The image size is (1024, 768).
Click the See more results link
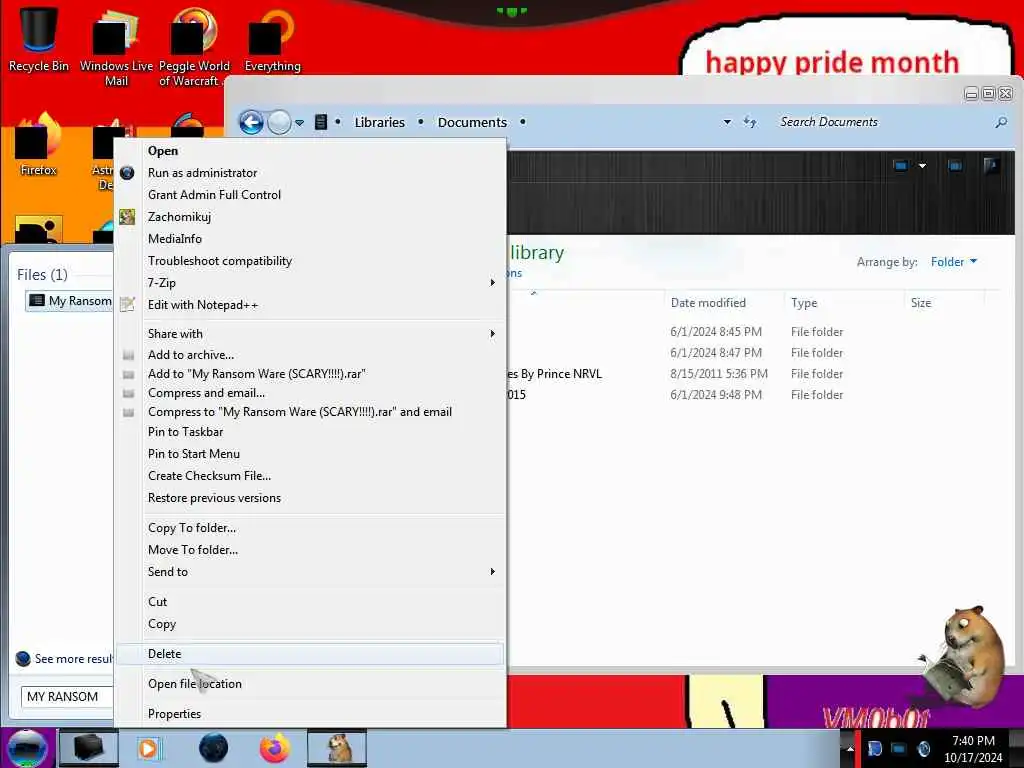click(x=65, y=659)
